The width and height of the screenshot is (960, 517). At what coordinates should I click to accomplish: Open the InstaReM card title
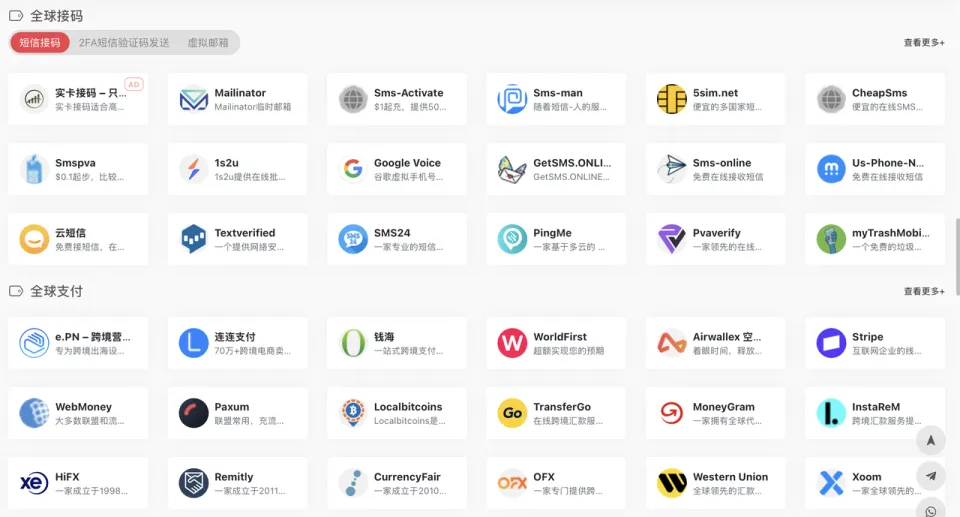(876, 407)
